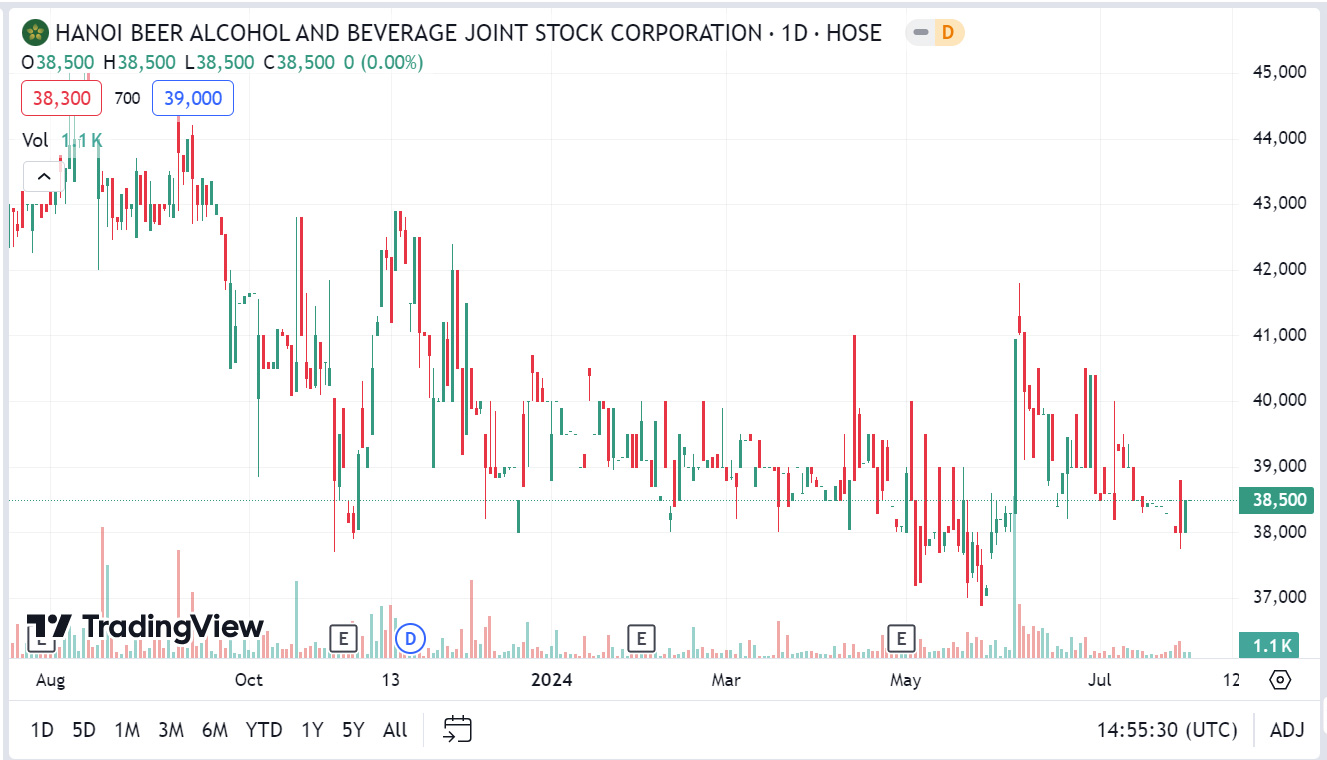Click the green 38,500 price tag

coord(1276,500)
